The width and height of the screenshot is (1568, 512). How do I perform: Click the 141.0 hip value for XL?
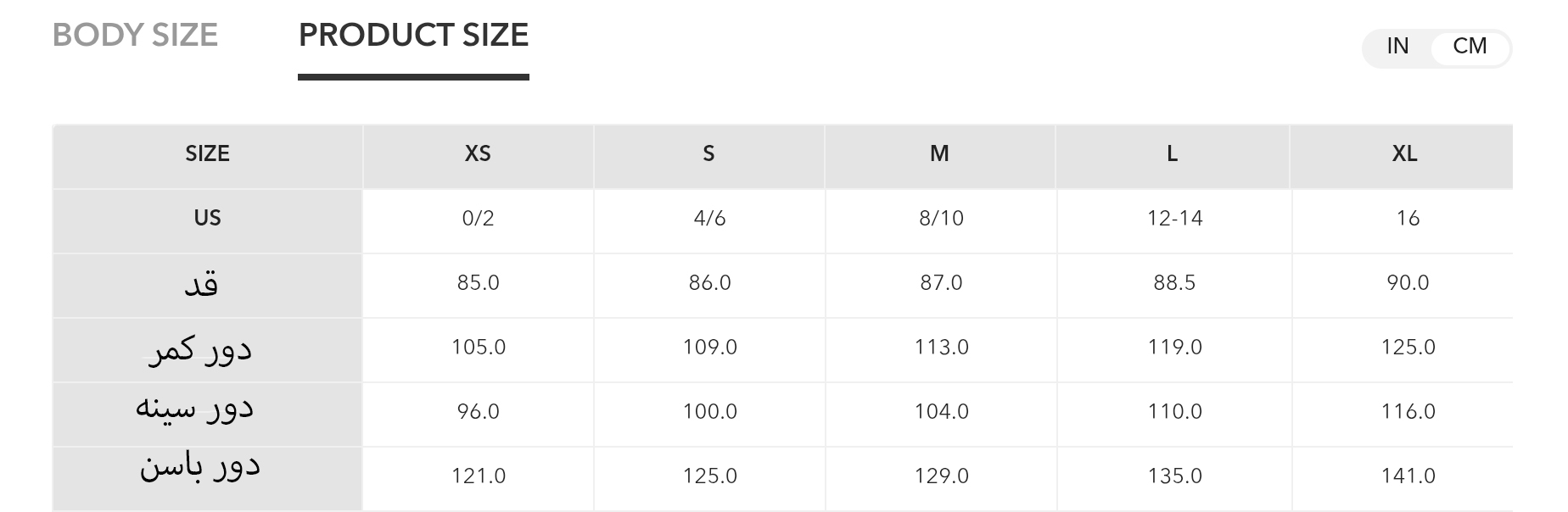click(1408, 476)
